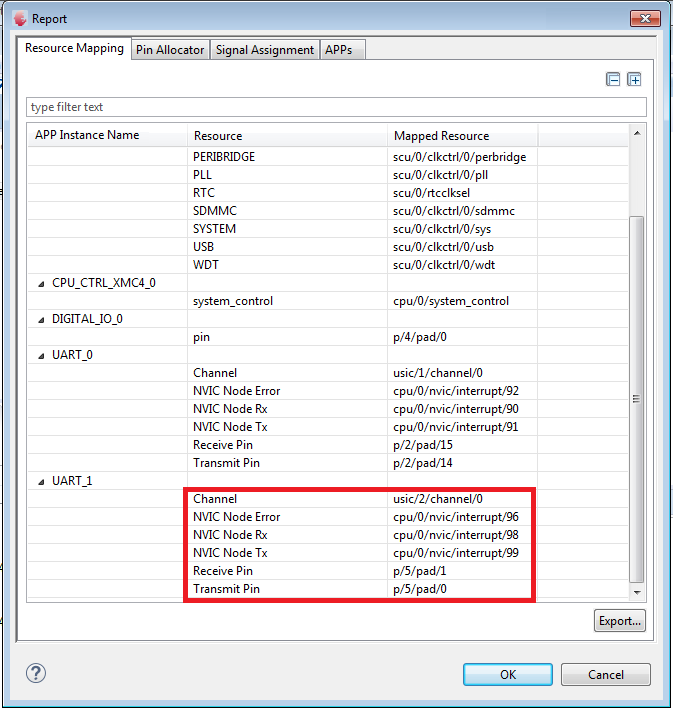673x708 pixels.
Task: Confirm with the OK button
Action: [x=508, y=675]
